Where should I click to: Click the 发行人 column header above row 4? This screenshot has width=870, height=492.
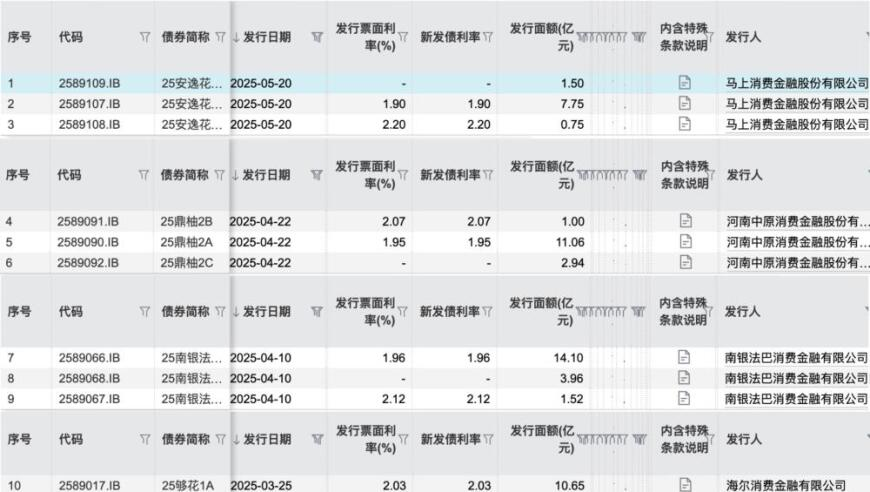(x=742, y=175)
